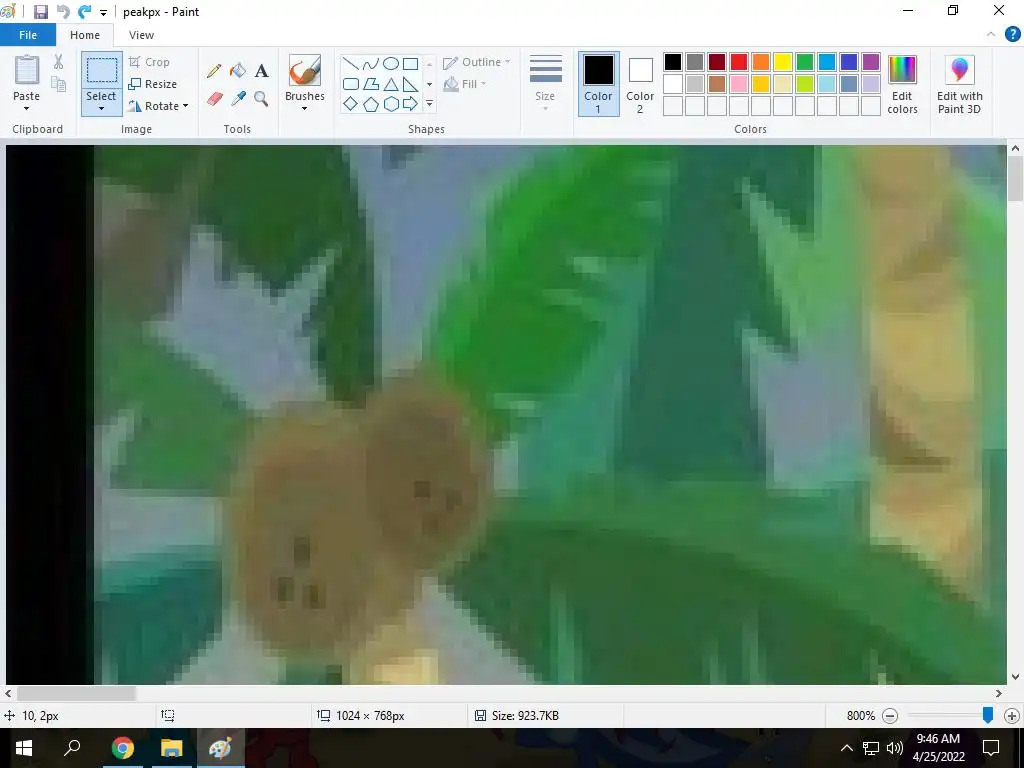Click the zoom slider handle
Image resolution: width=1024 pixels, height=768 pixels.
pos(988,716)
